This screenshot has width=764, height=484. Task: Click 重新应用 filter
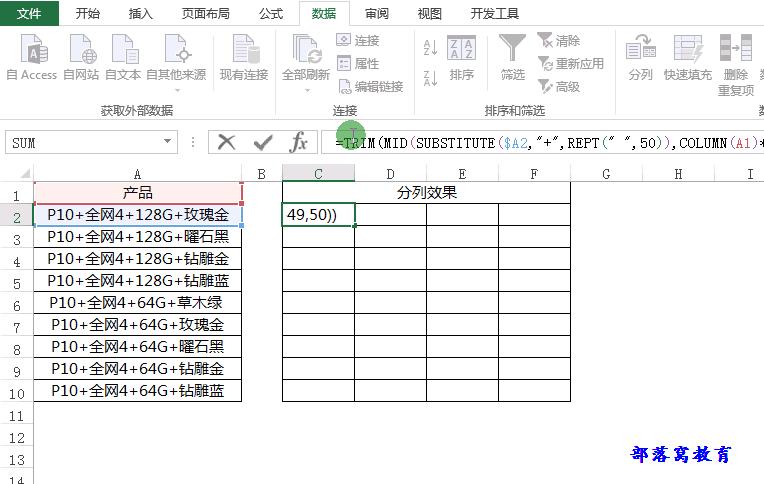(x=571, y=63)
